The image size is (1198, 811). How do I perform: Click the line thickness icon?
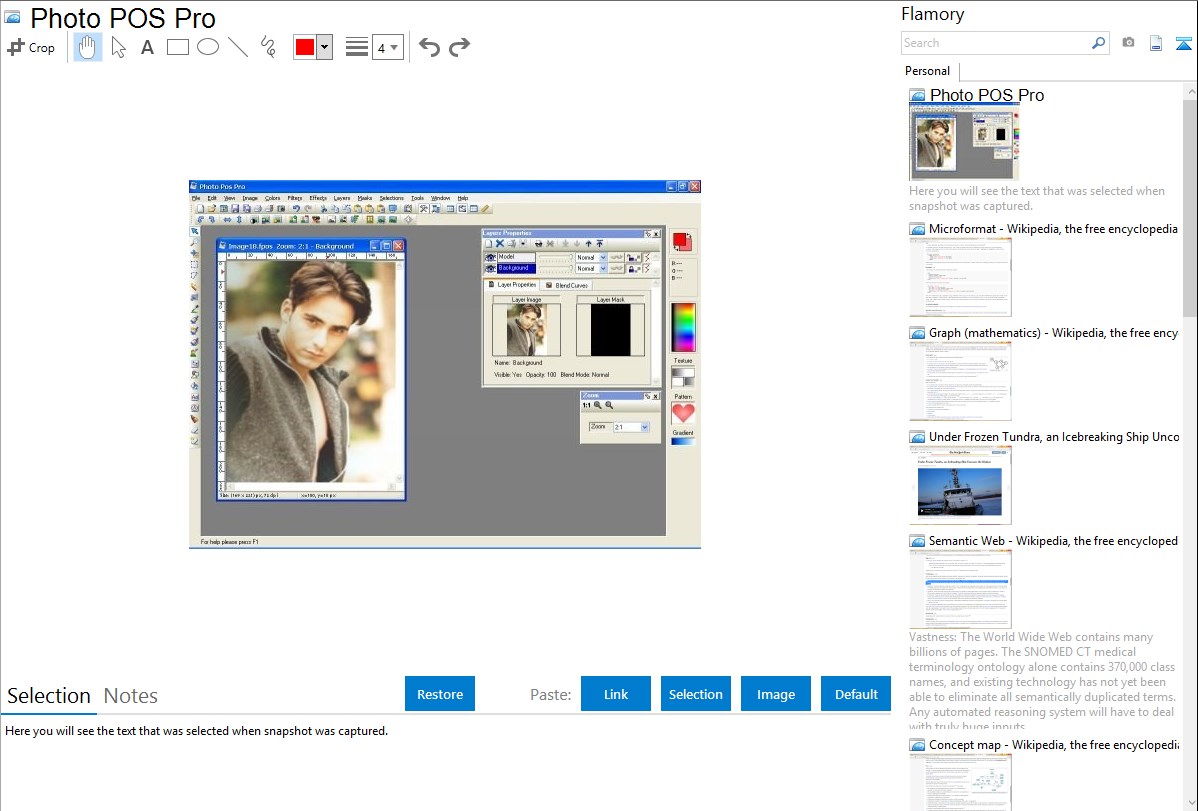tap(357, 47)
